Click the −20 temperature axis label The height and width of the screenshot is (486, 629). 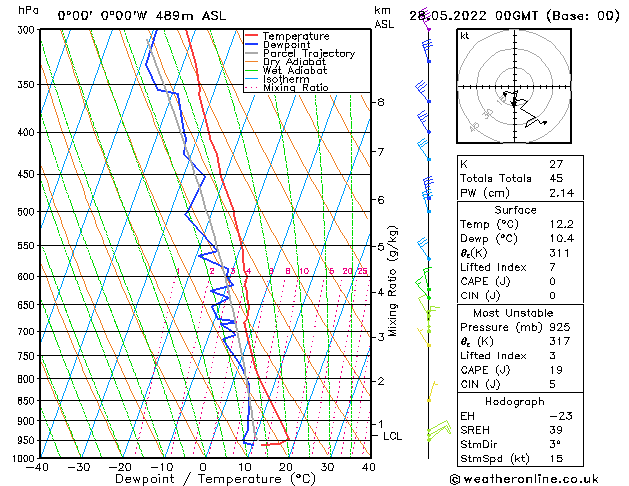pos(120,467)
